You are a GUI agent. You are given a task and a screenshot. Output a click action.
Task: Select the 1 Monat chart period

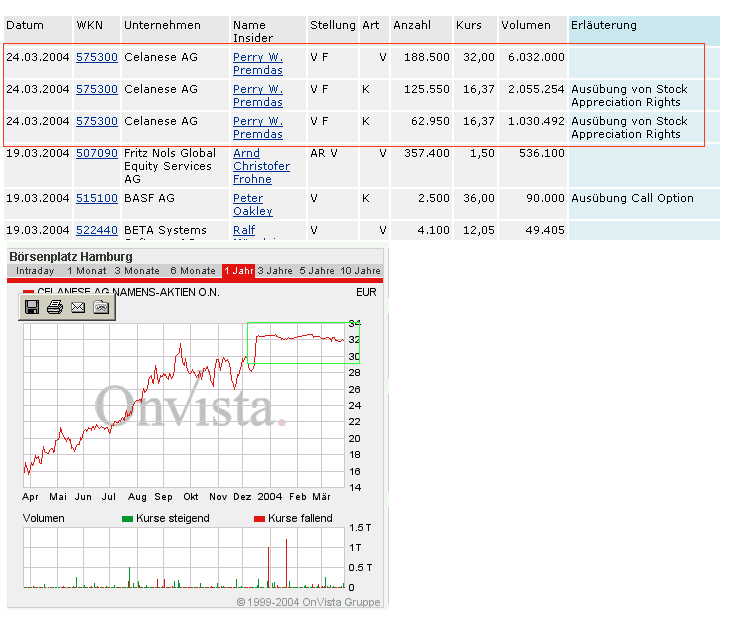[x=86, y=271]
